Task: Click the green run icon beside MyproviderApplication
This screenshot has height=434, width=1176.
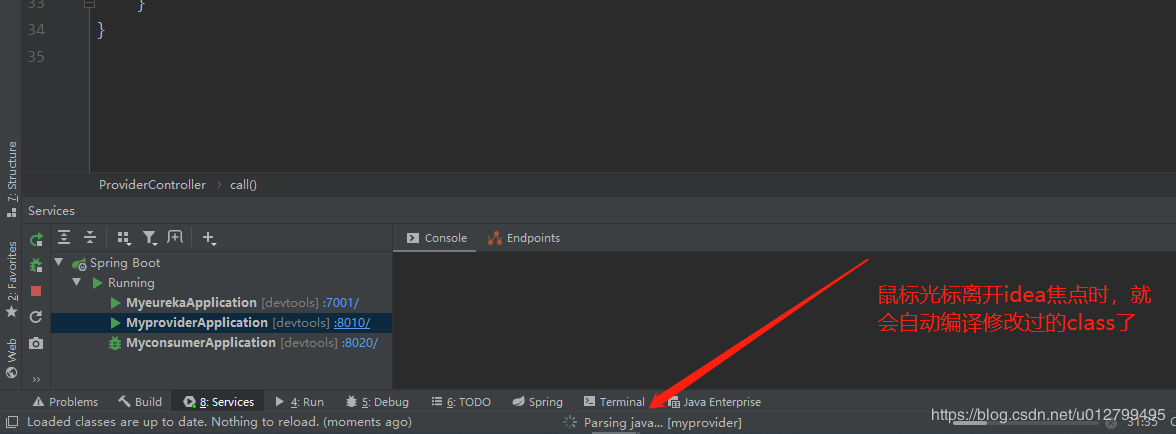Action: coord(116,323)
